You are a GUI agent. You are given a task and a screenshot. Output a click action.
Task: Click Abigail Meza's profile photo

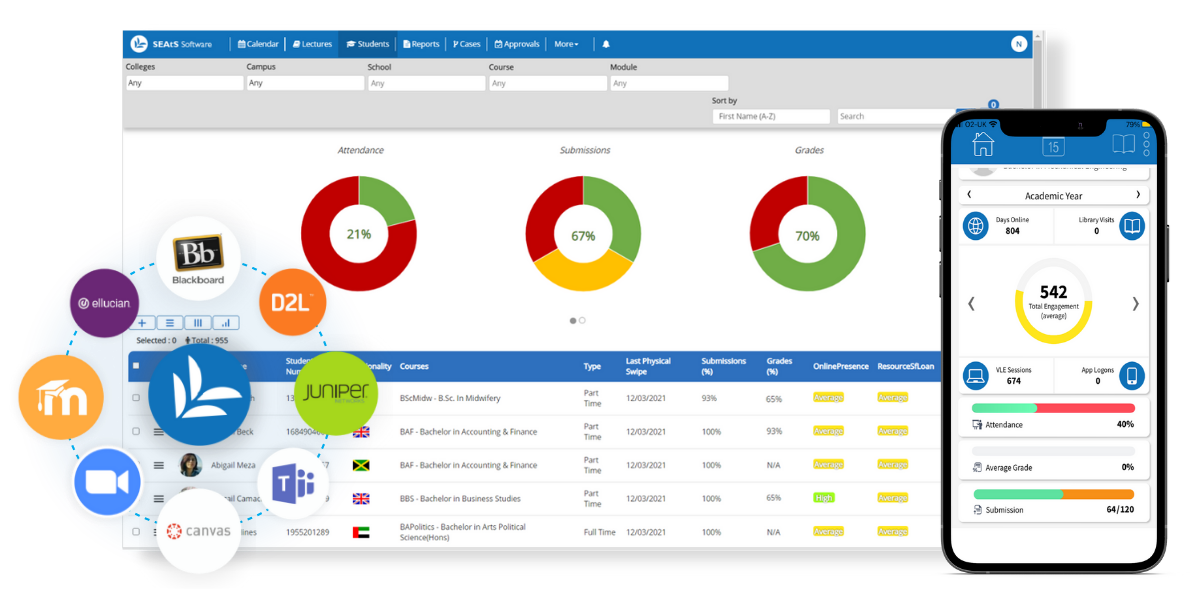(x=190, y=465)
